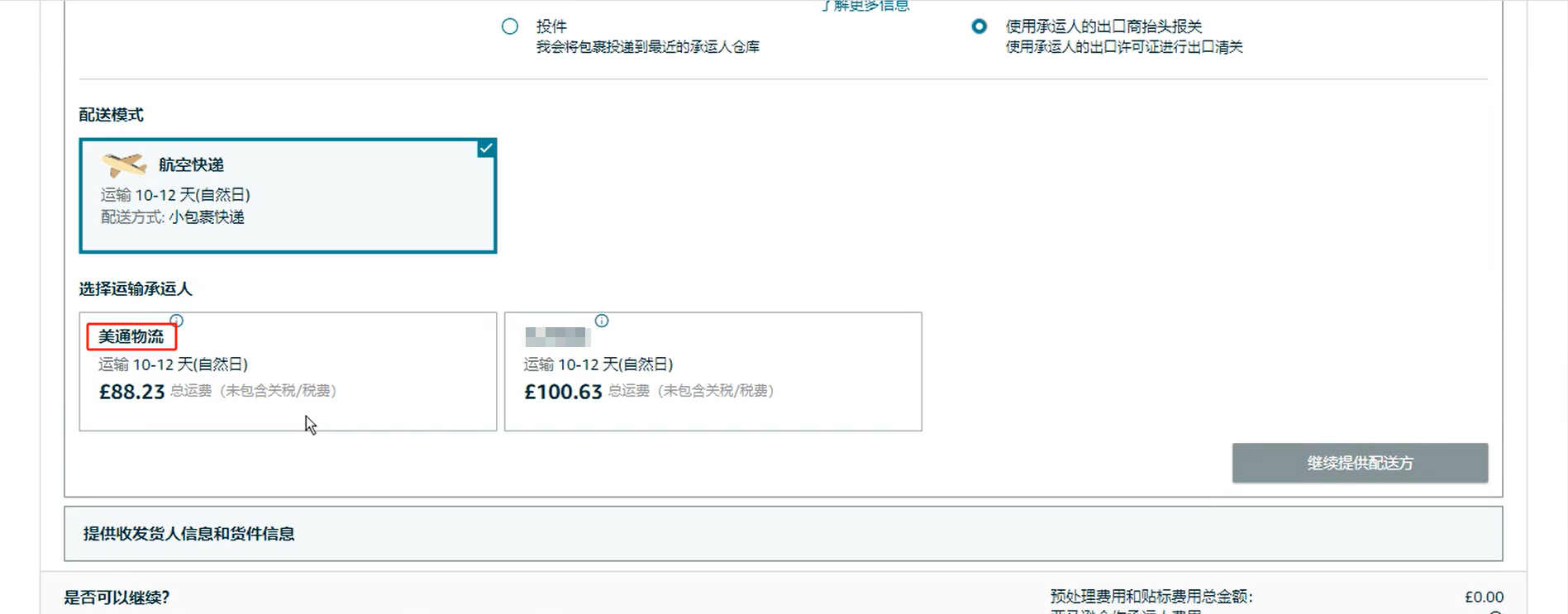
Task: Click 预处理费用和贴标费用总金额 label
Action: coord(1151,597)
